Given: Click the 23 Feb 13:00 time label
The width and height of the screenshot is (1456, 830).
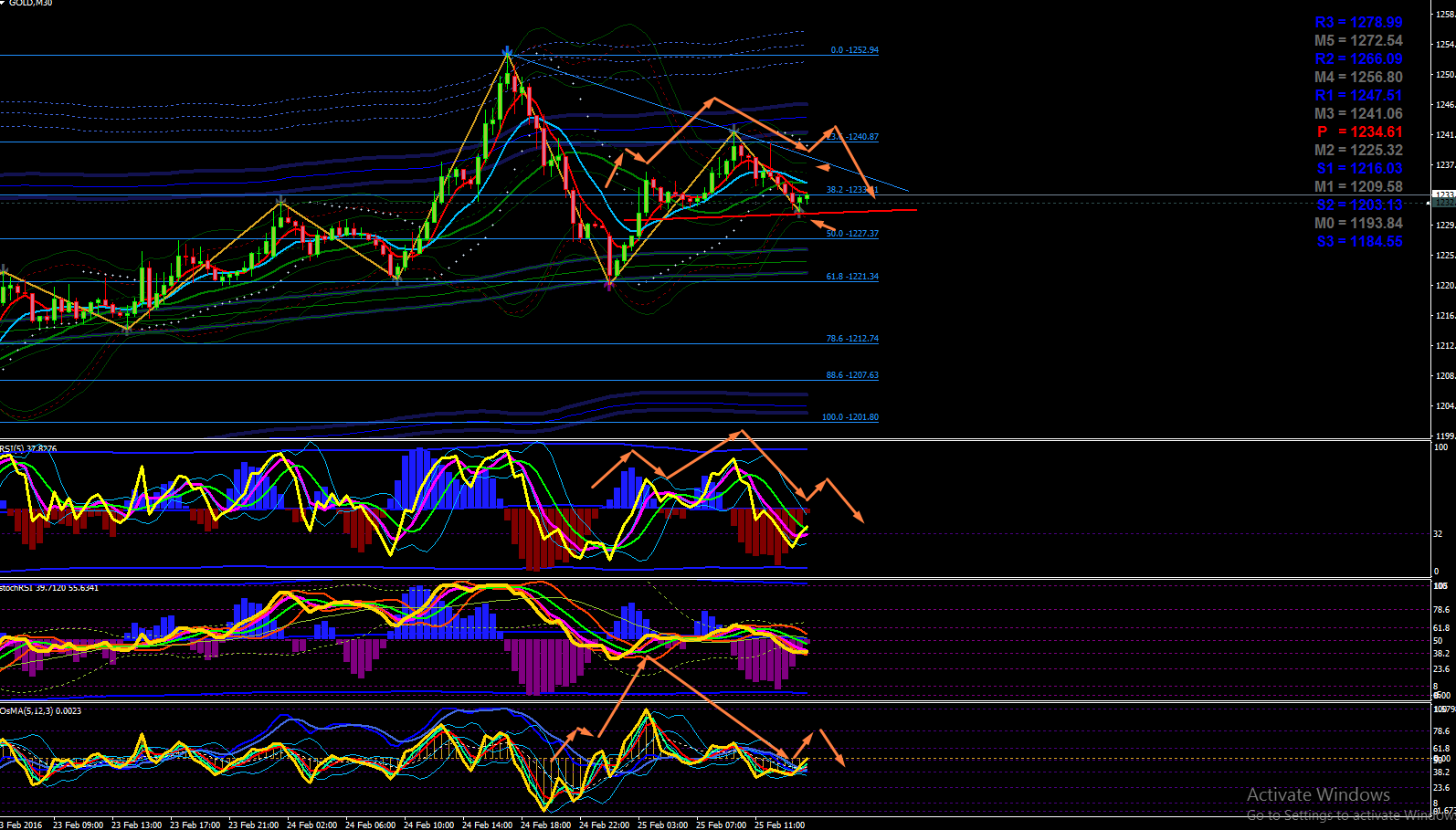Looking at the screenshot, I should pyautogui.click(x=137, y=825).
